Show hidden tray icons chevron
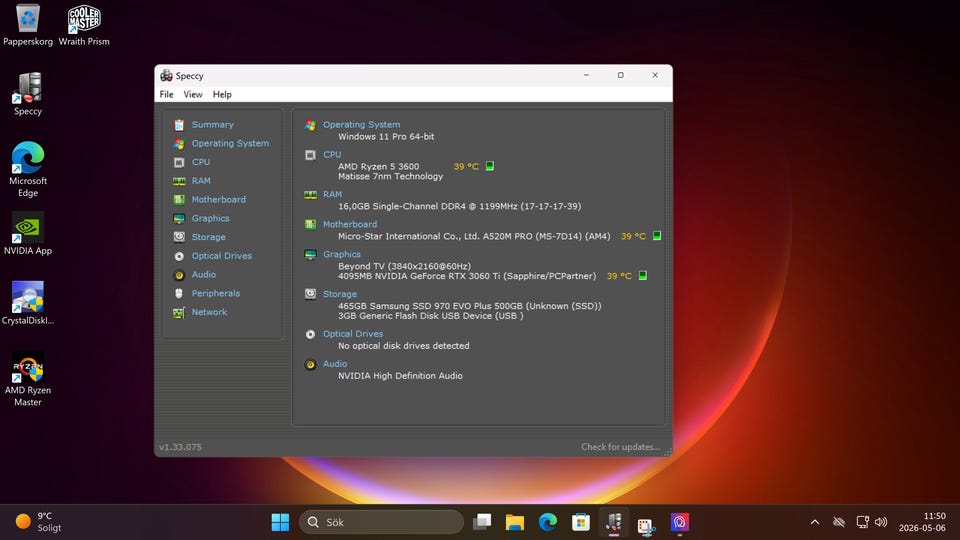960x540 pixels. coord(815,522)
